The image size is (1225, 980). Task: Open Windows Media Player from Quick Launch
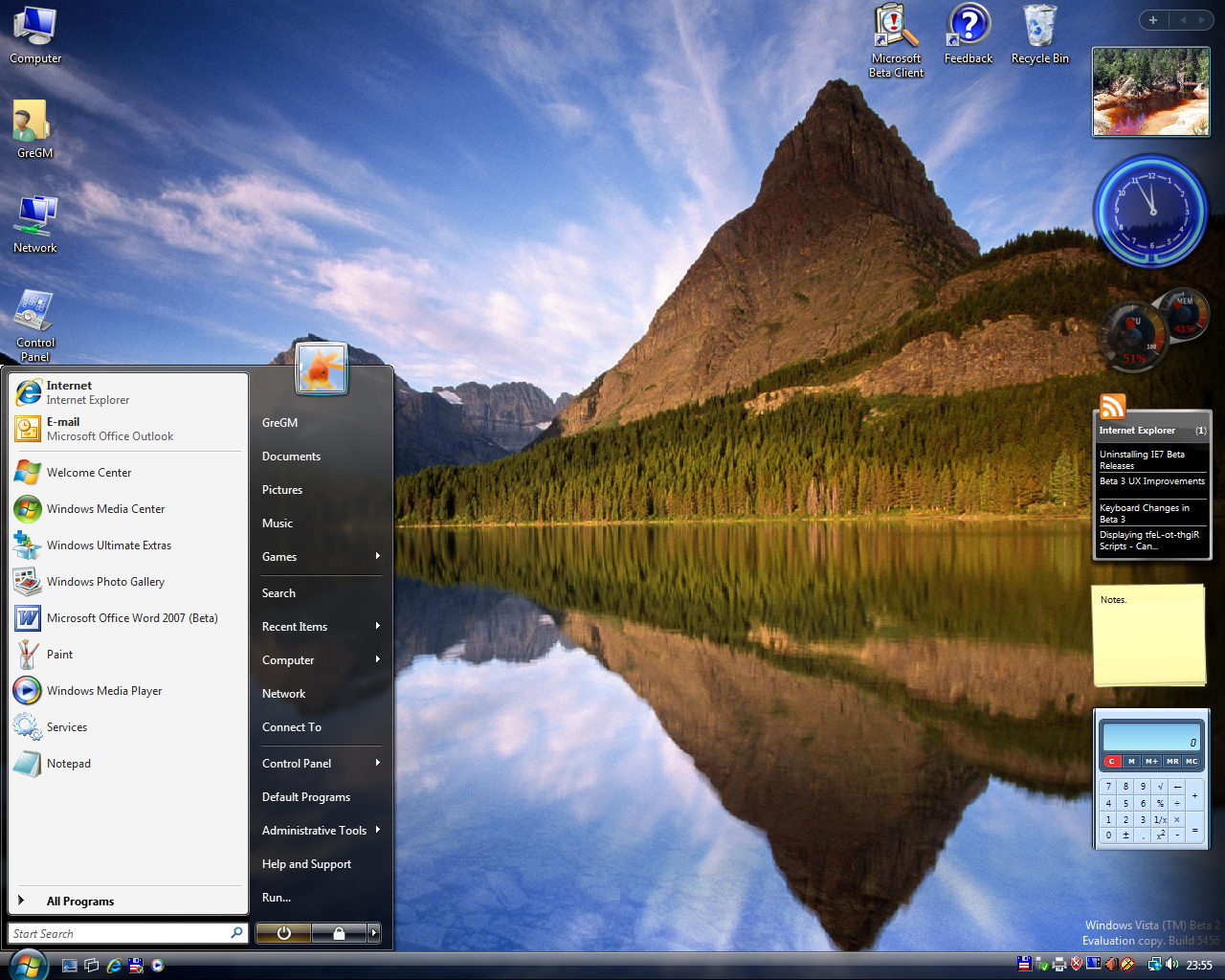tap(158, 965)
